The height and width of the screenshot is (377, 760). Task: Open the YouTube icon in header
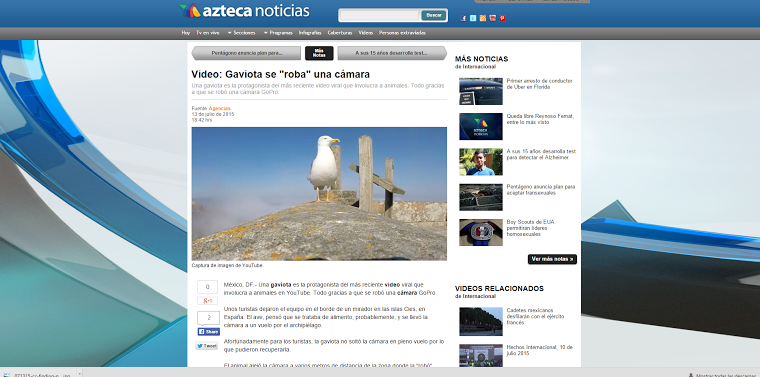coord(492,18)
